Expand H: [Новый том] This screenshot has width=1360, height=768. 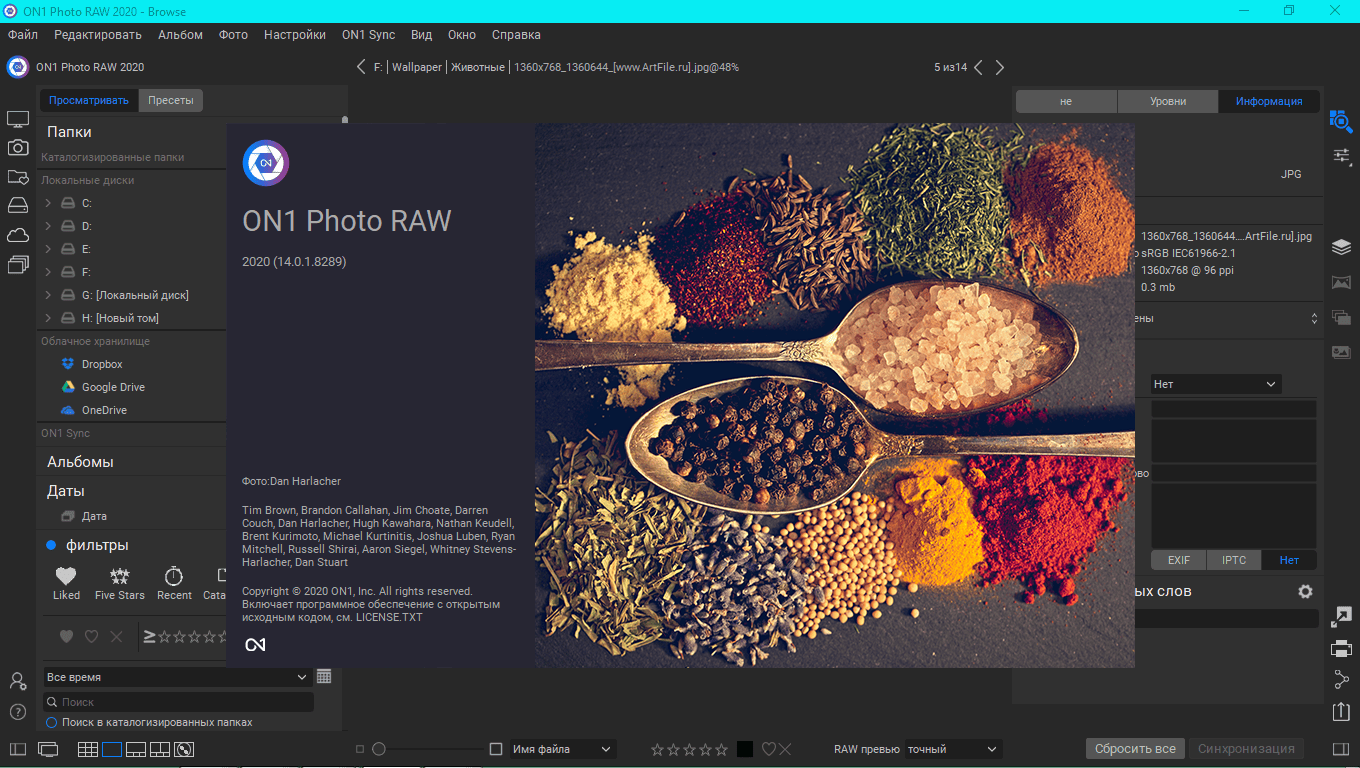tap(48, 318)
